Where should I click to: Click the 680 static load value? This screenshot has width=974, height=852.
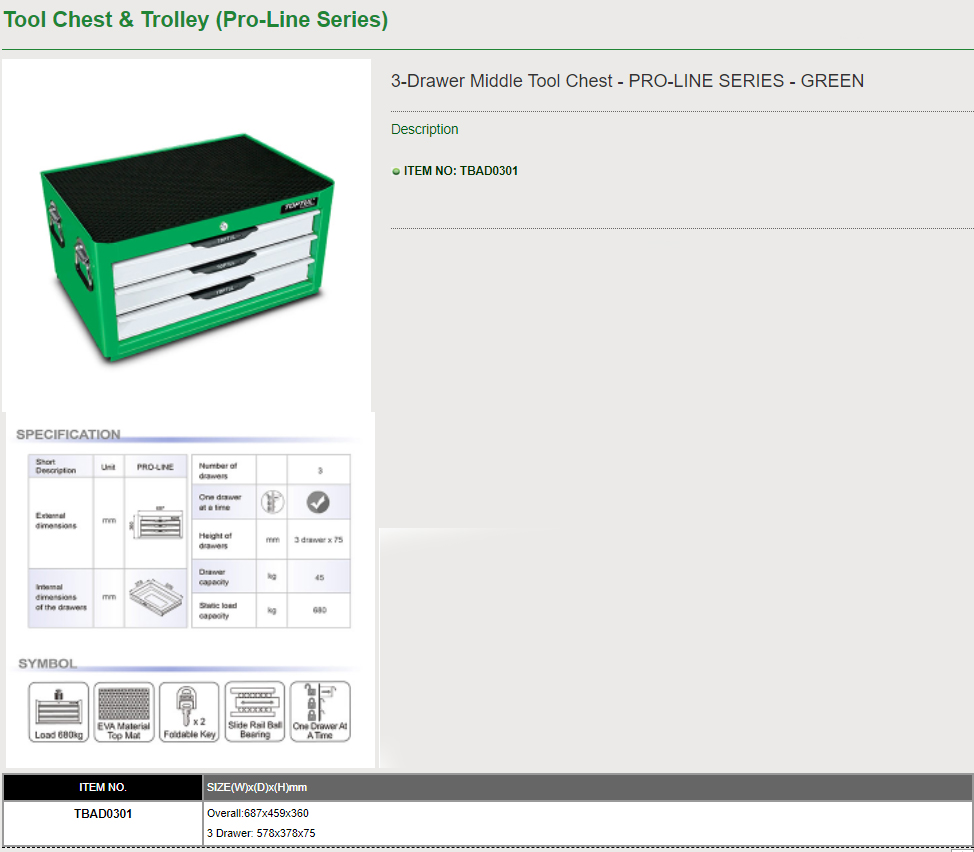click(x=319, y=610)
